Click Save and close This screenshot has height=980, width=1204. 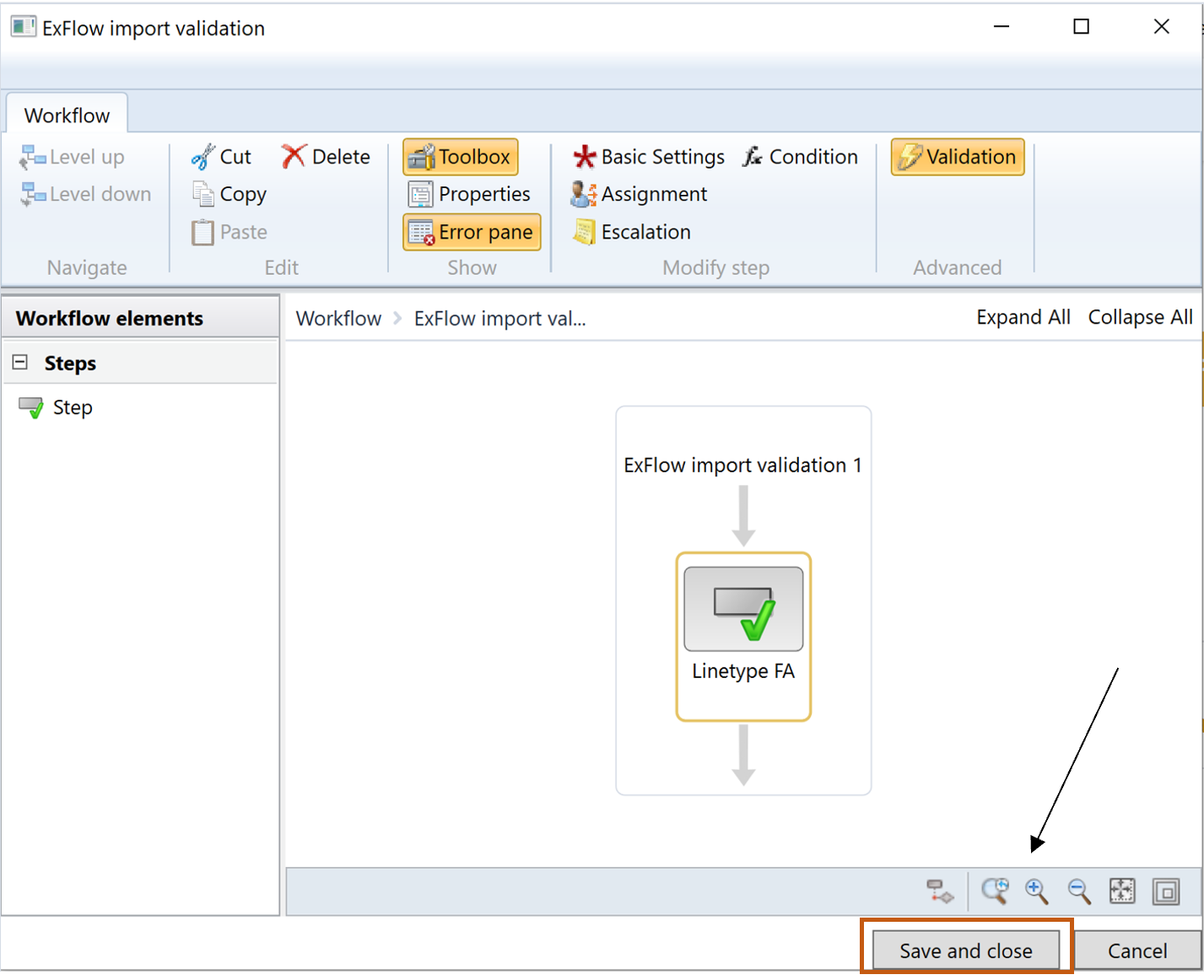click(966, 950)
